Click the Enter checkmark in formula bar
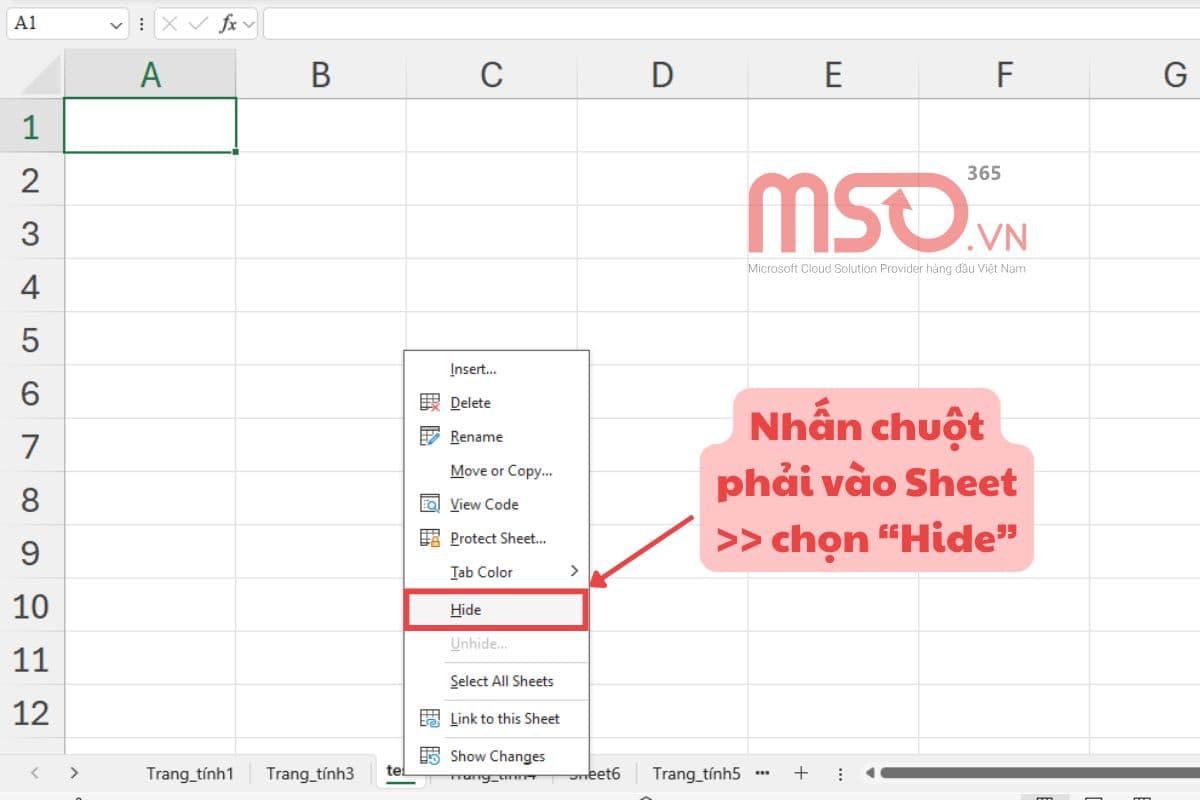Screen dimensions: 1200x800 pyautogui.click(x=199, y=23)
